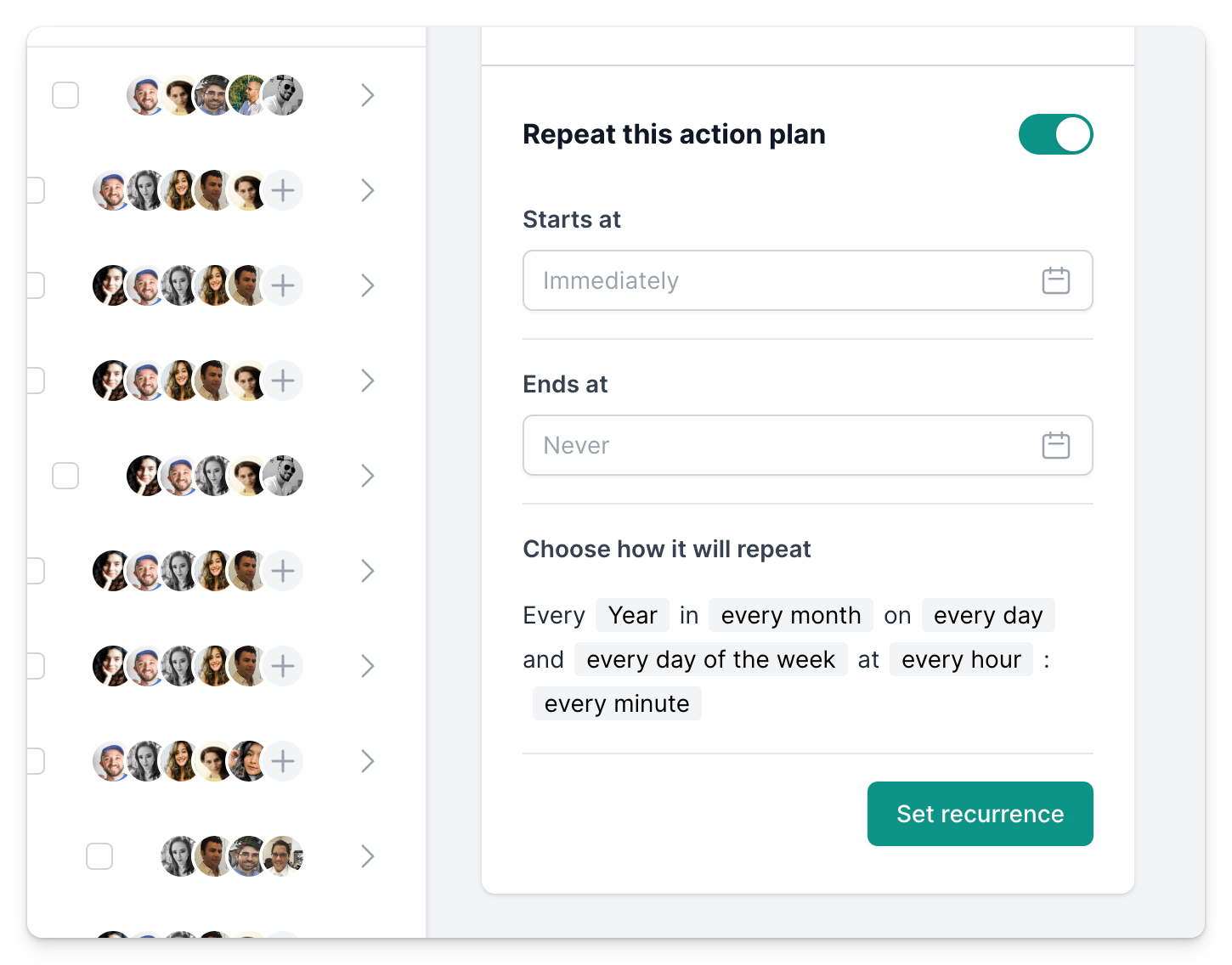Open the 'every hour' selector
This screenshot has height=965, width=1232.
click(961, 659)
